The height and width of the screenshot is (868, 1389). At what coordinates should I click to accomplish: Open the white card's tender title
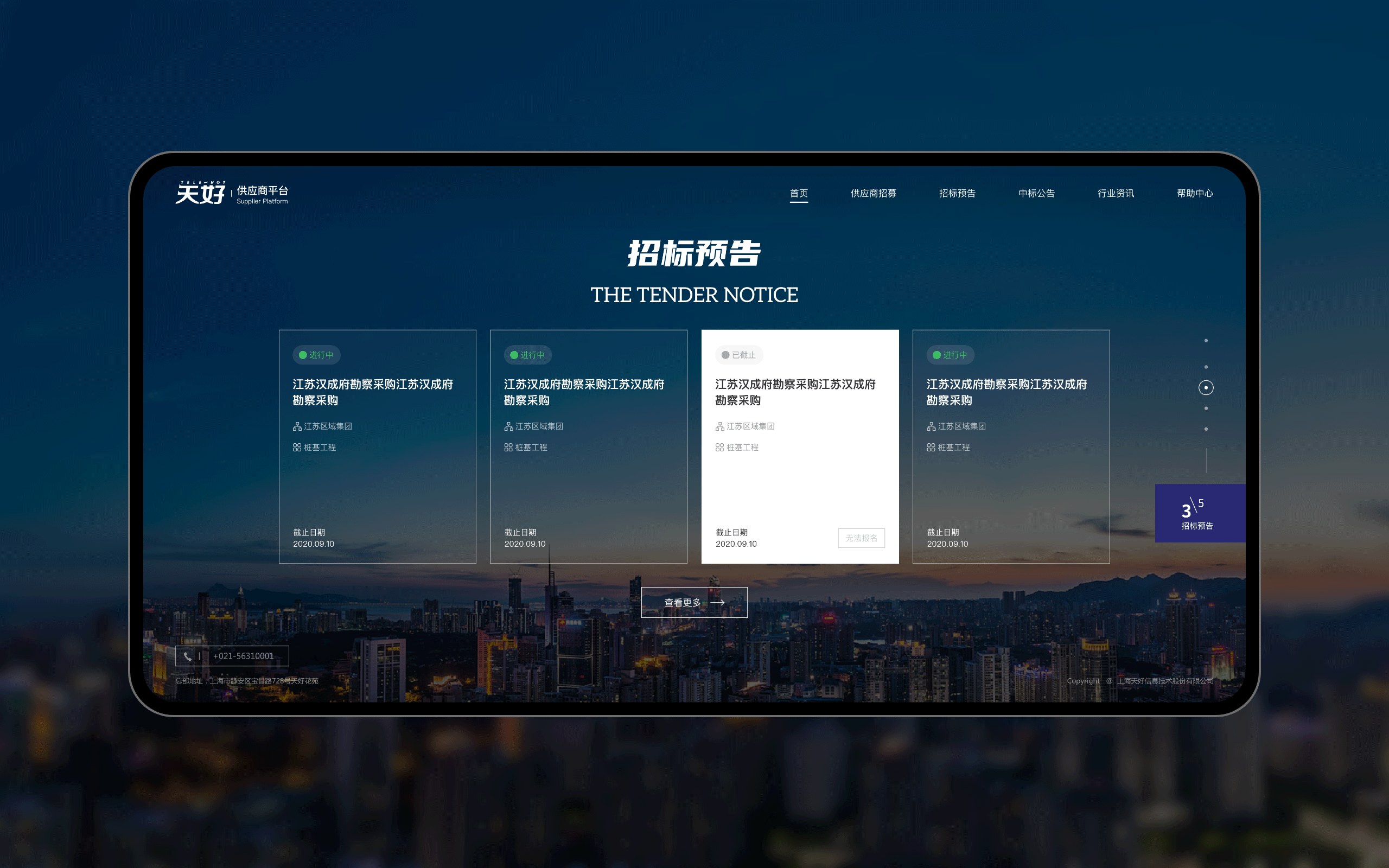point(795,392)
